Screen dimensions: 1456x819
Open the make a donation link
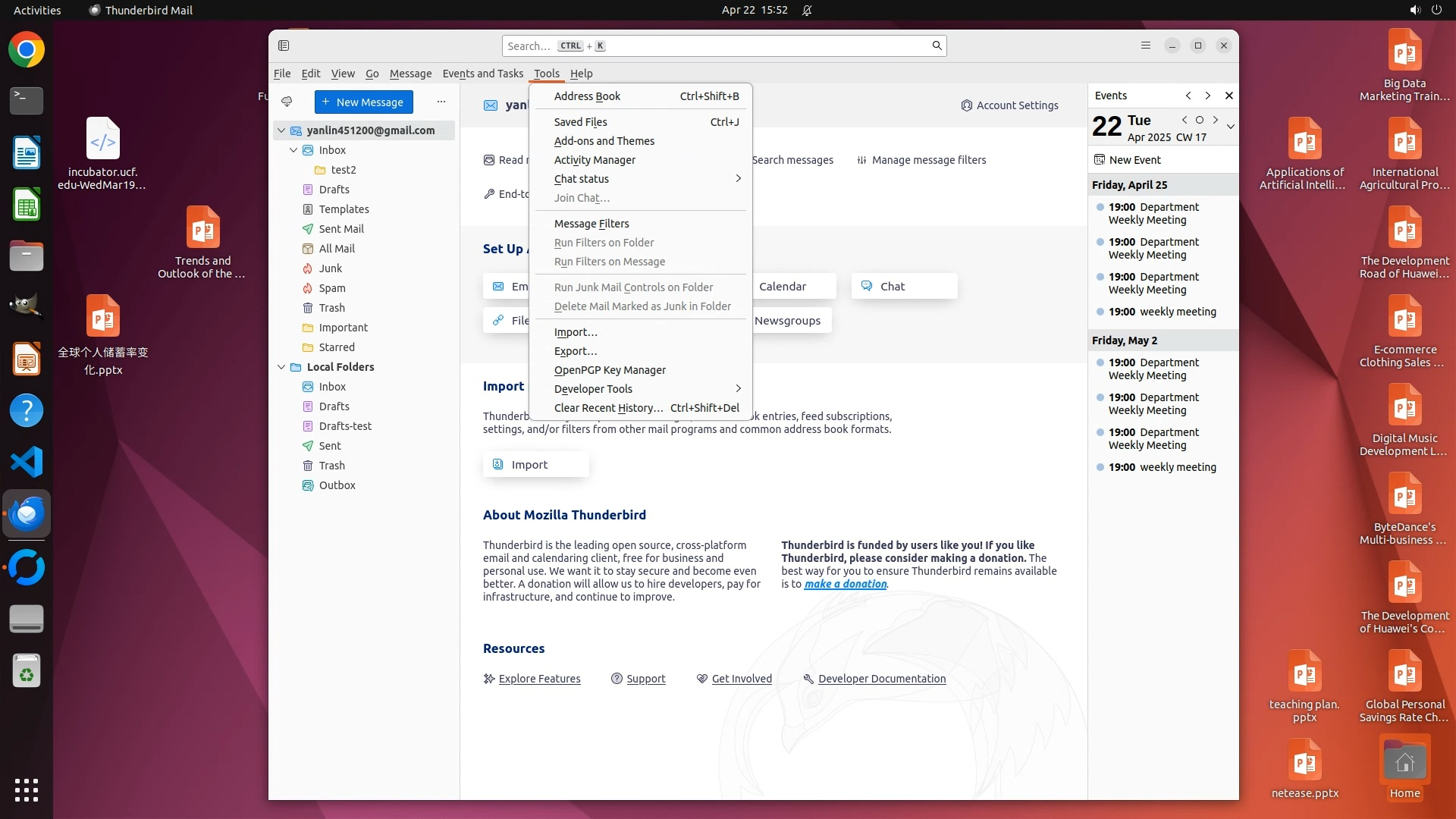845,584
